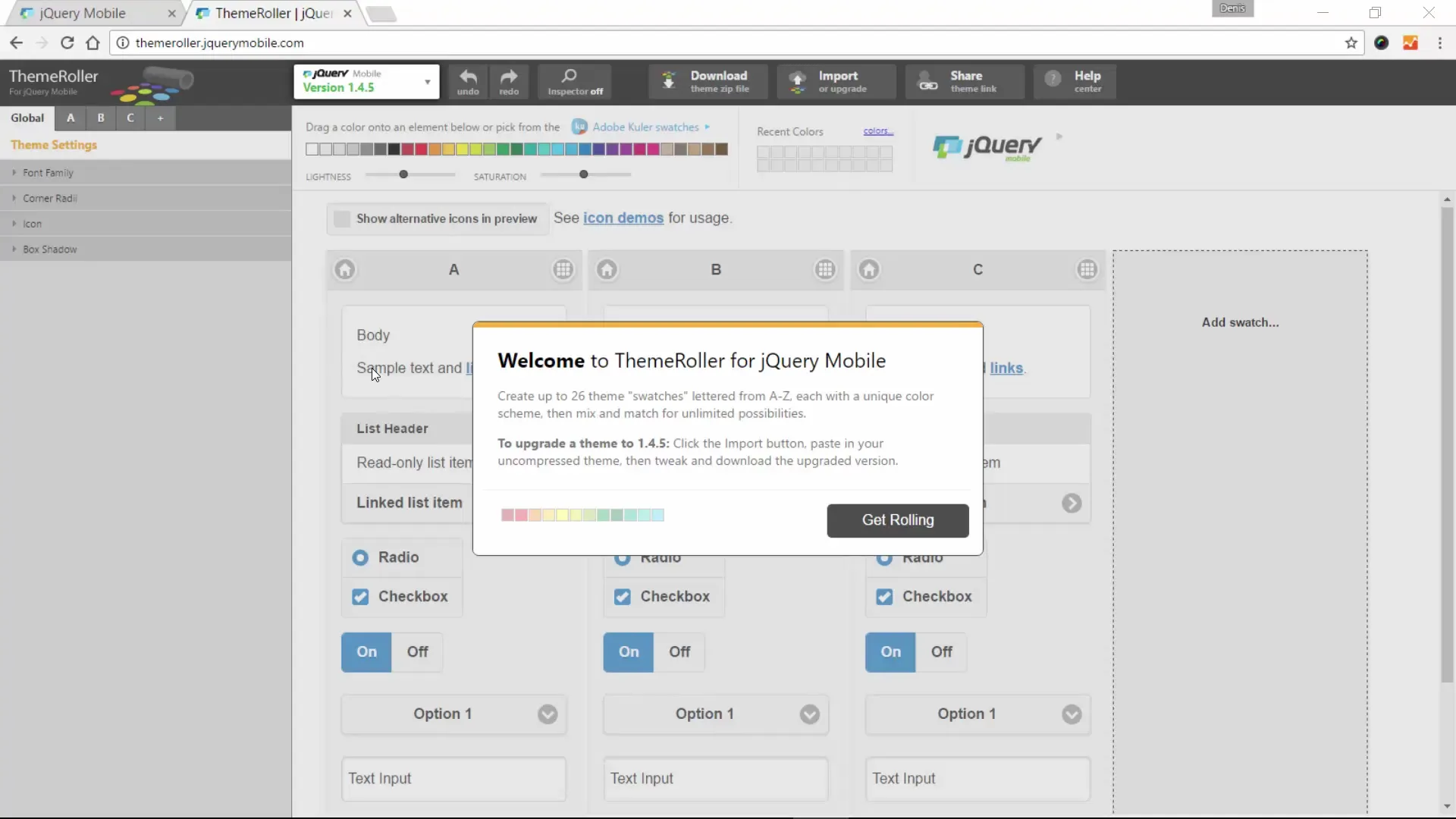1456x819 pixels.
Task: Click Add swatch placeholder
Action: point(1240,322)
